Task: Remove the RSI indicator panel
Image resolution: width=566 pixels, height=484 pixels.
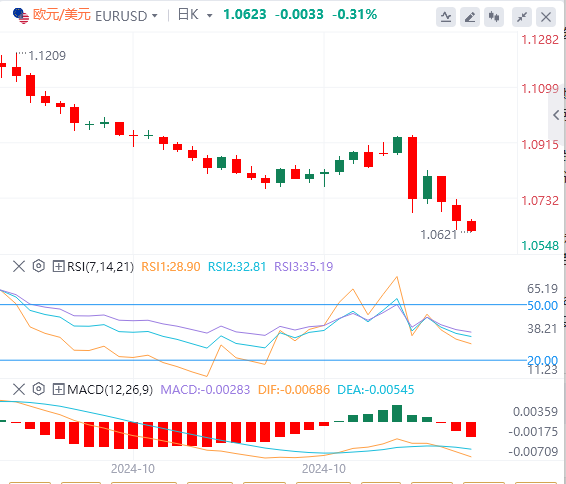Action: tap(19, 267)
